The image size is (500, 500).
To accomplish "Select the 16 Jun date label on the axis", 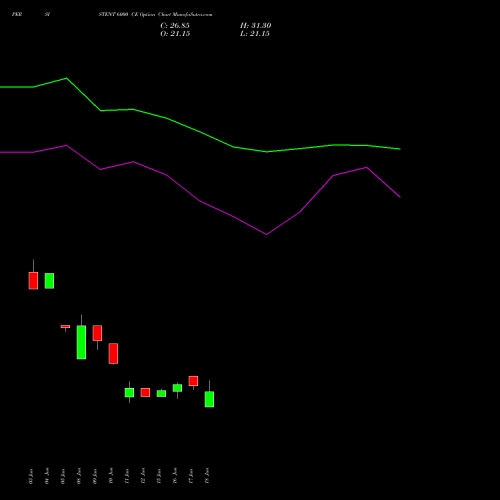I will pos(175,476).
